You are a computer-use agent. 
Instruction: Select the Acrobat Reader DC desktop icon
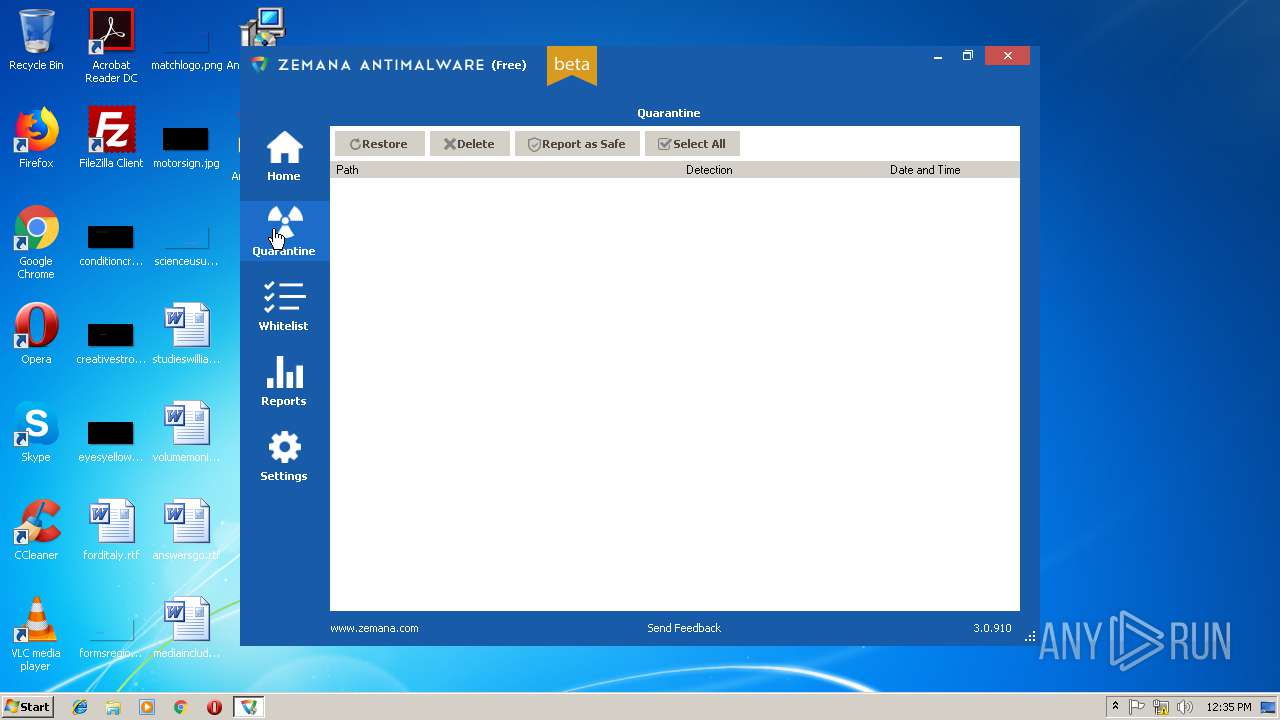pos(111,46)
